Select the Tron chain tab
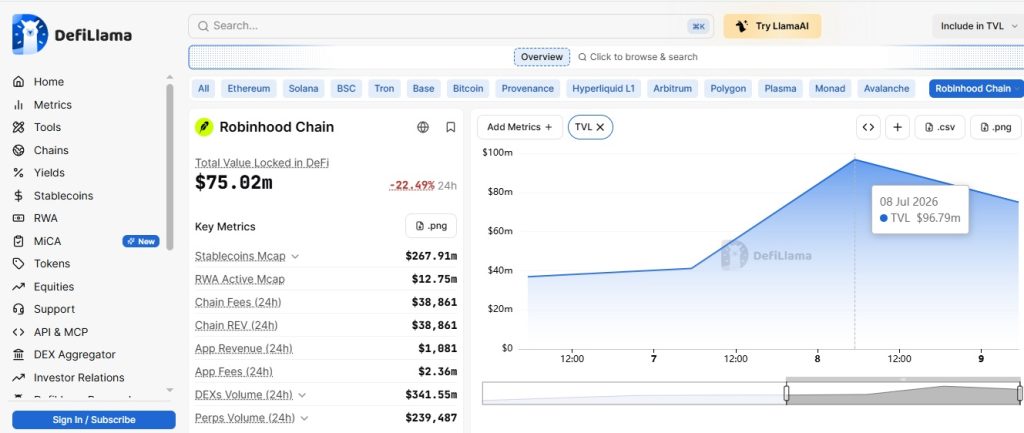Image resolution: width=1024 pixels, height=433 pixels. tap(384, 89)
